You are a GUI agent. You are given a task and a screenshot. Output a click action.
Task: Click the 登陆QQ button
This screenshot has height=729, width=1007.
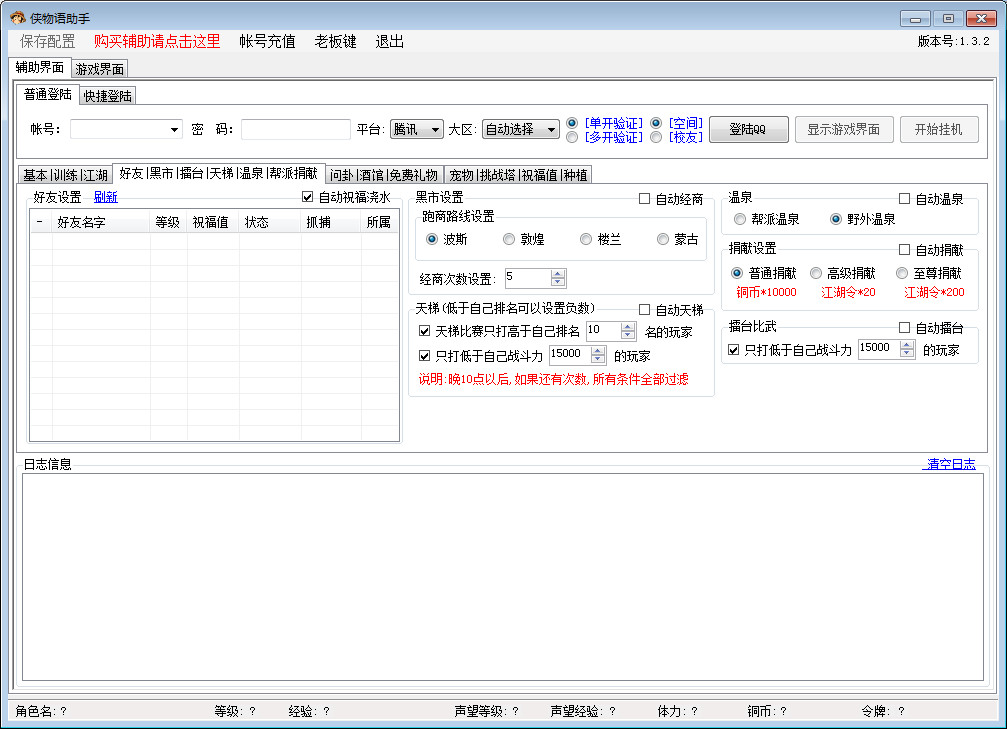748,129
